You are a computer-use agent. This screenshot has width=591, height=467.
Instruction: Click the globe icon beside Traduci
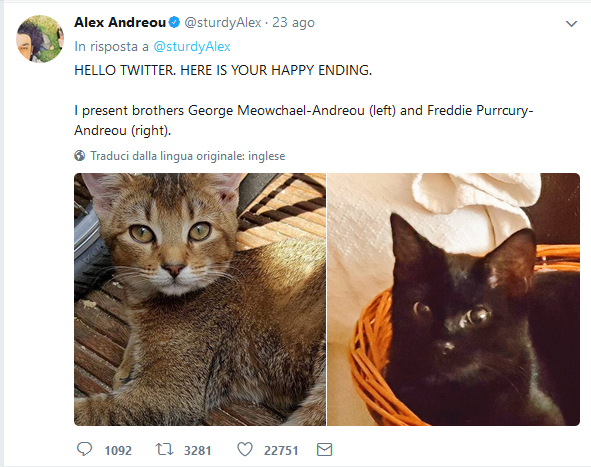click(80, 155)
